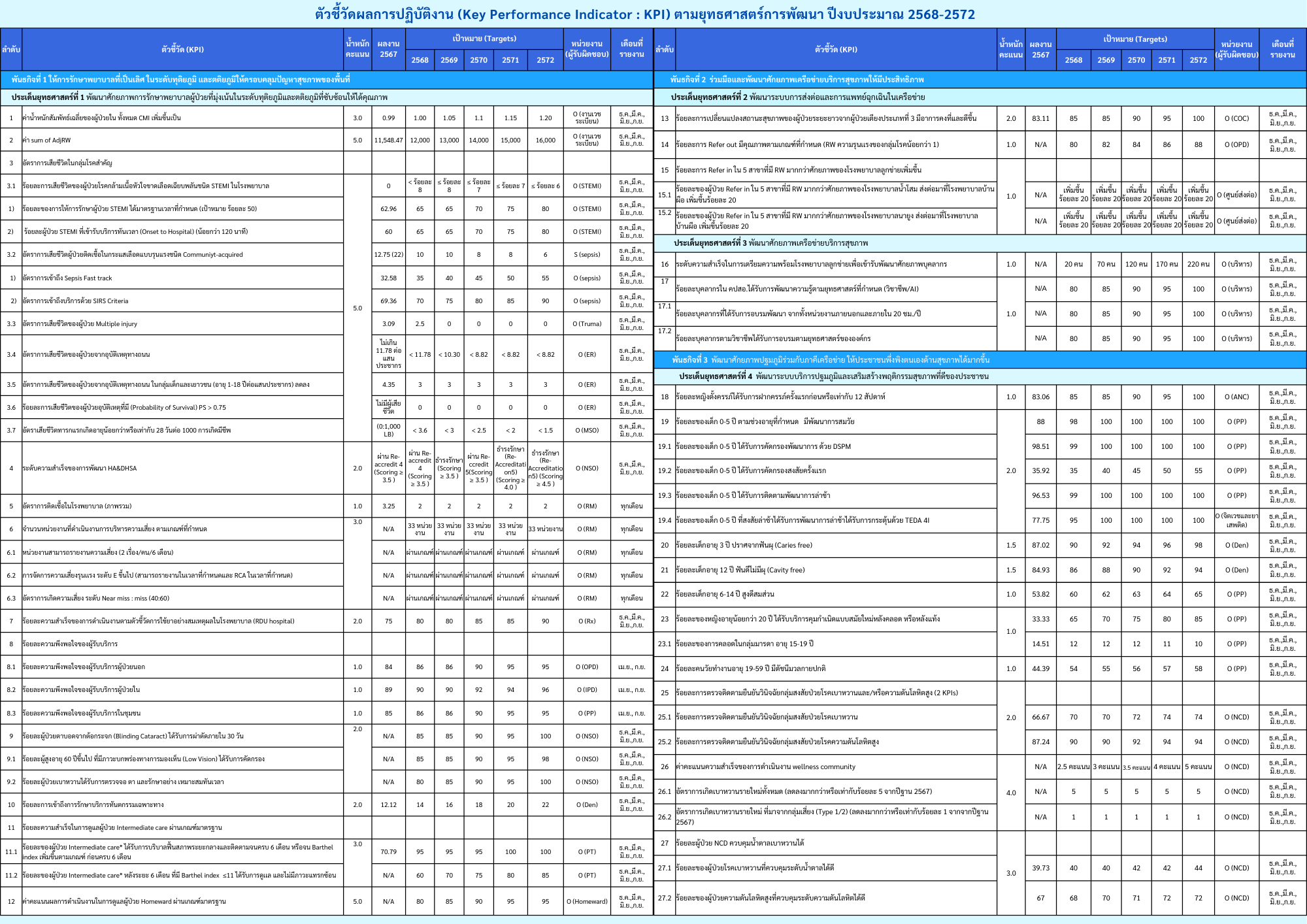Click the value 12.12 for dental service access
Viewport: 1307px width, 924px height.
point(388,805)
